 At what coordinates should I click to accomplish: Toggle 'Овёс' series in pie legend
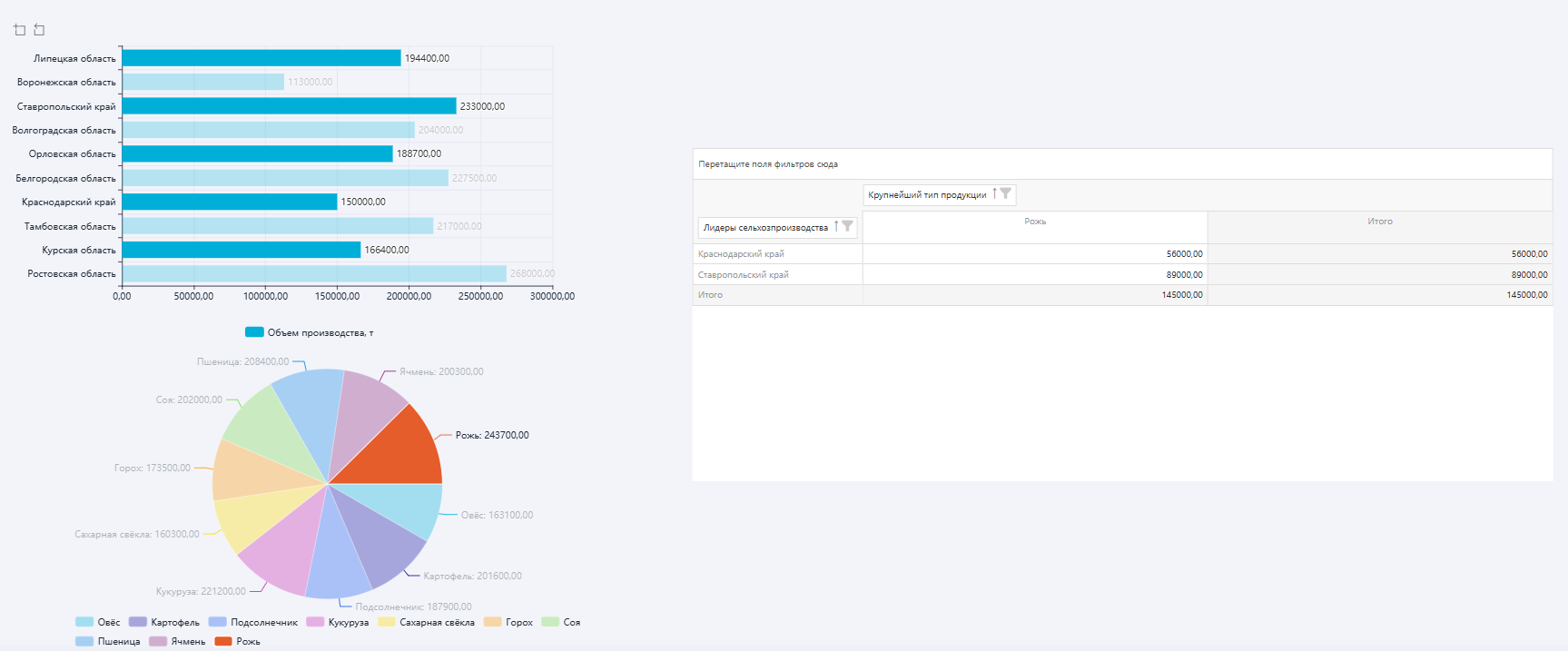(98, 622)
